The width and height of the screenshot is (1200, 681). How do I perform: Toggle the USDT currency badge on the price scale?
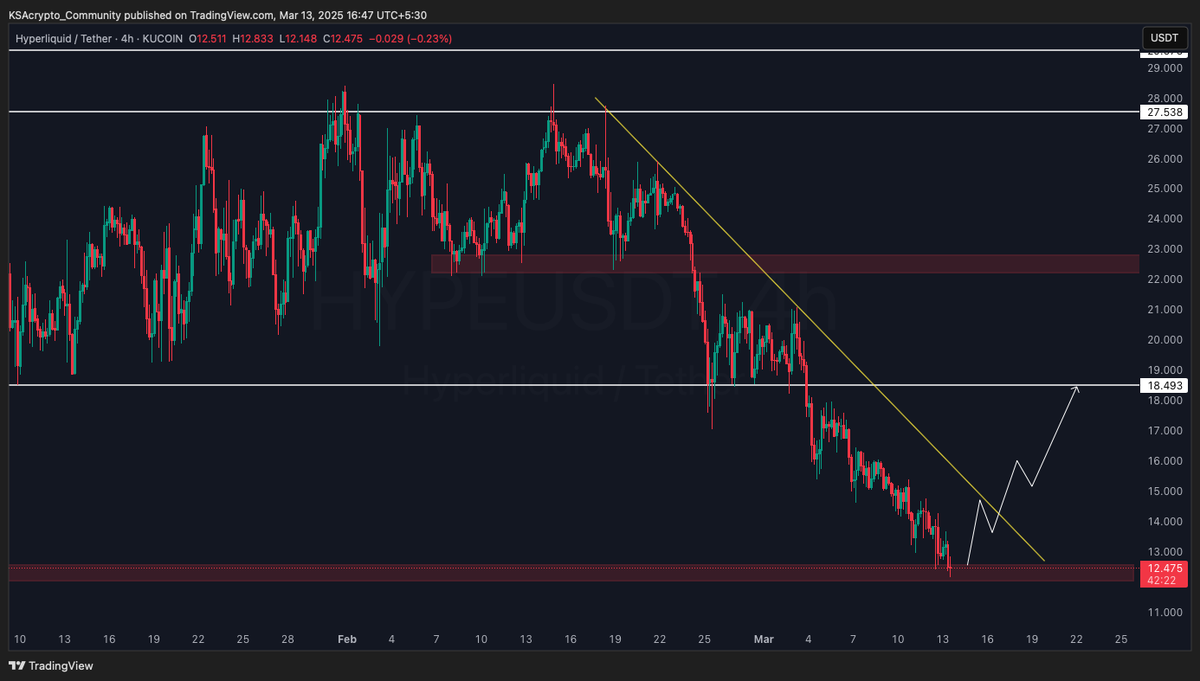1166,38
